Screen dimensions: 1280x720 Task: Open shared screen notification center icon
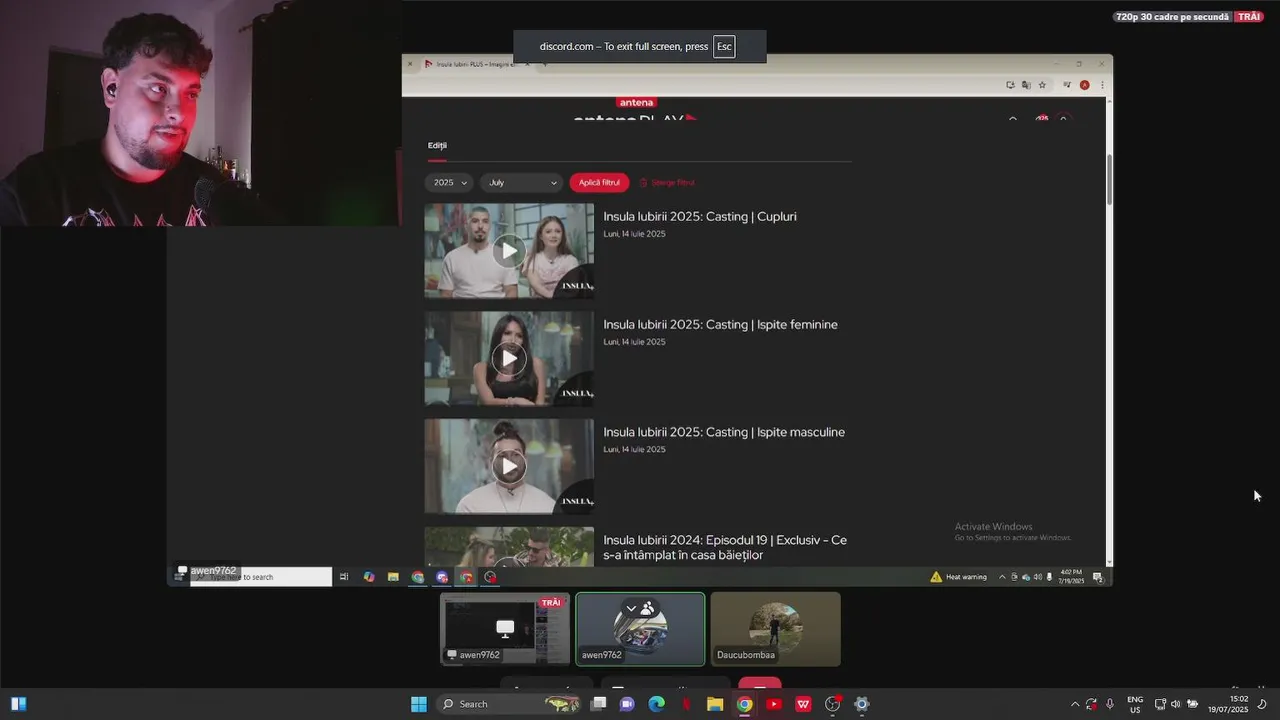[x=1098, y=577]
